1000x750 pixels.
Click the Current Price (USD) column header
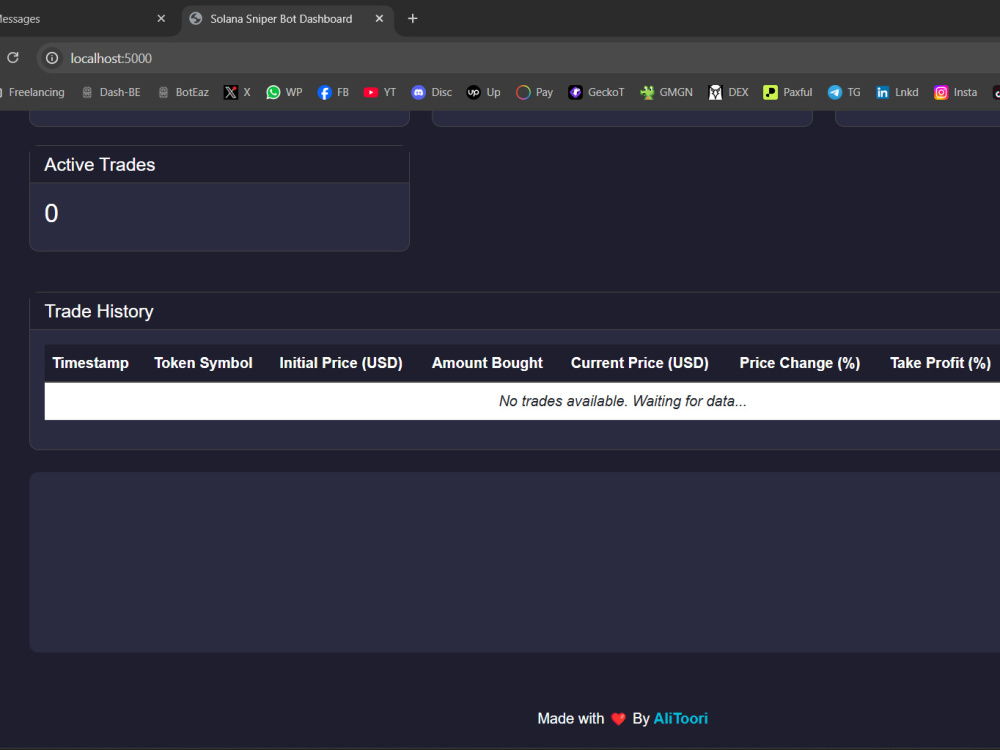point(640,363)
